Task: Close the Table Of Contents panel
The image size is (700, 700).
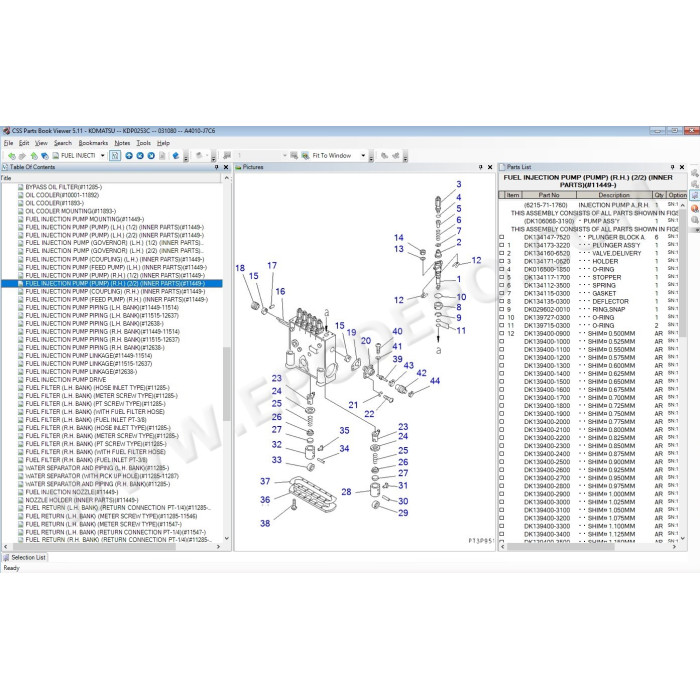Action: point(226,167)
